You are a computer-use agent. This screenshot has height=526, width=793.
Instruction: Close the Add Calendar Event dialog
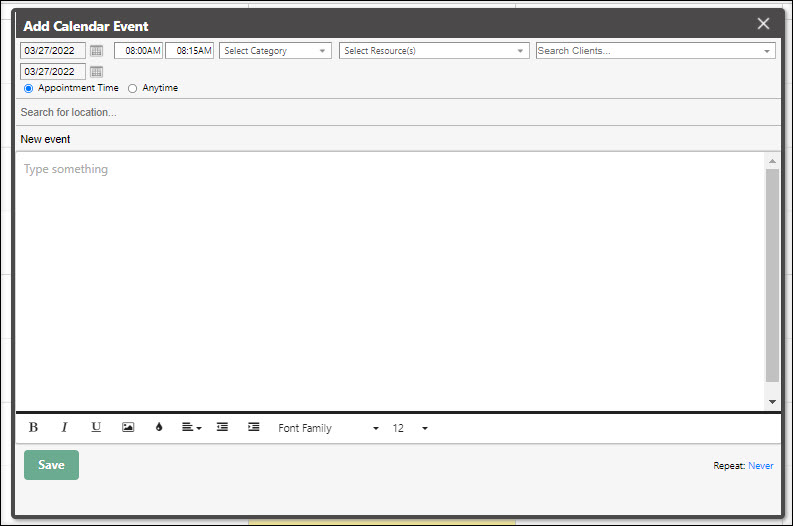[x=763, y=24]
